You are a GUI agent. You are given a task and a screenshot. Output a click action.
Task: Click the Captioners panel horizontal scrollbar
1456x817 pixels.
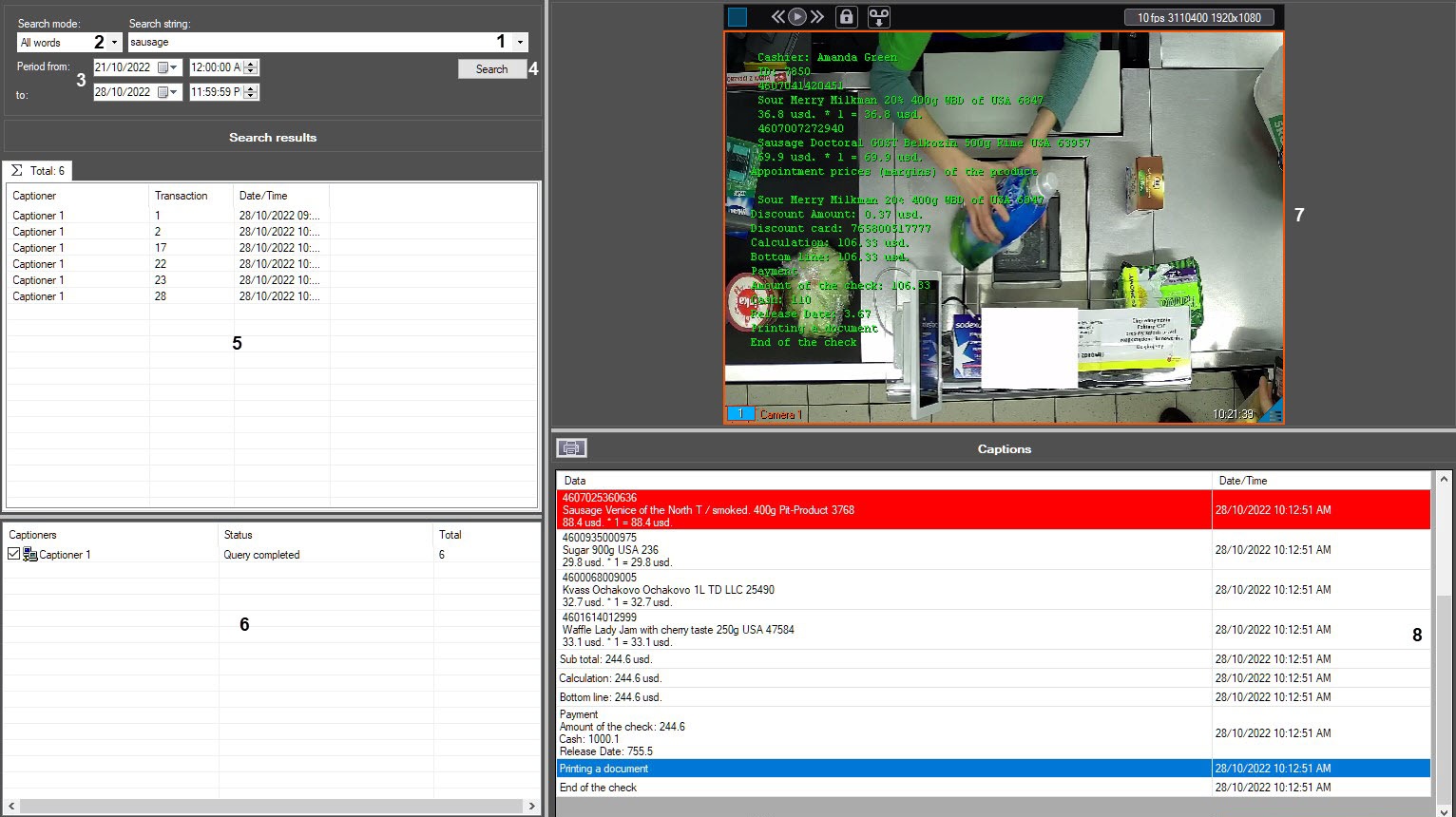pyautogui.click(x=271, y=806)
